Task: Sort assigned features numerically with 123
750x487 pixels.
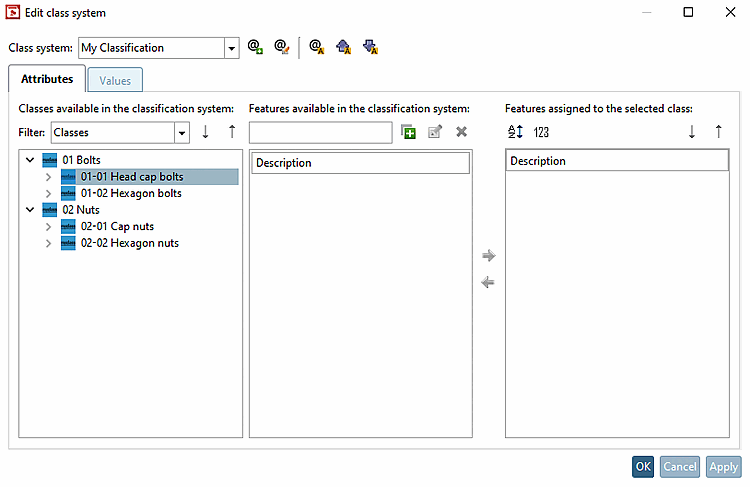Action: pyautogui.click(x=541, y=132)
